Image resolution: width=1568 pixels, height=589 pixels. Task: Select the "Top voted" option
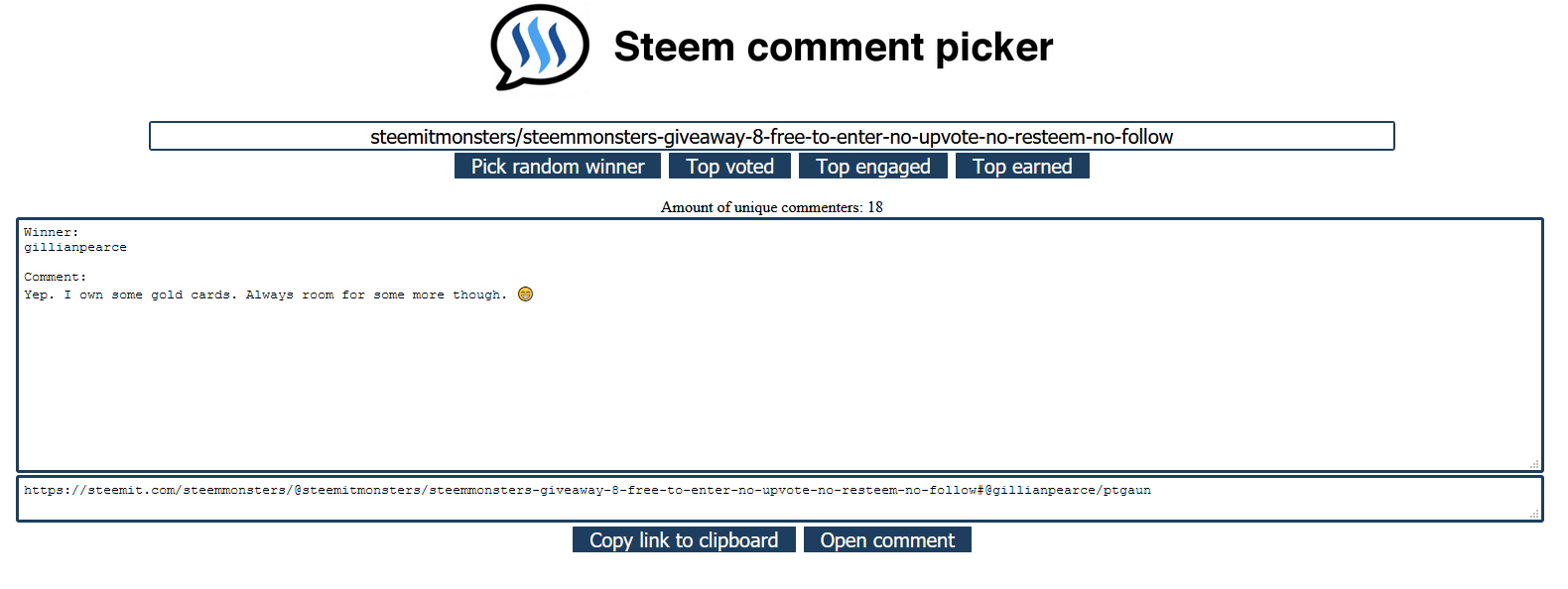[729, 167]
